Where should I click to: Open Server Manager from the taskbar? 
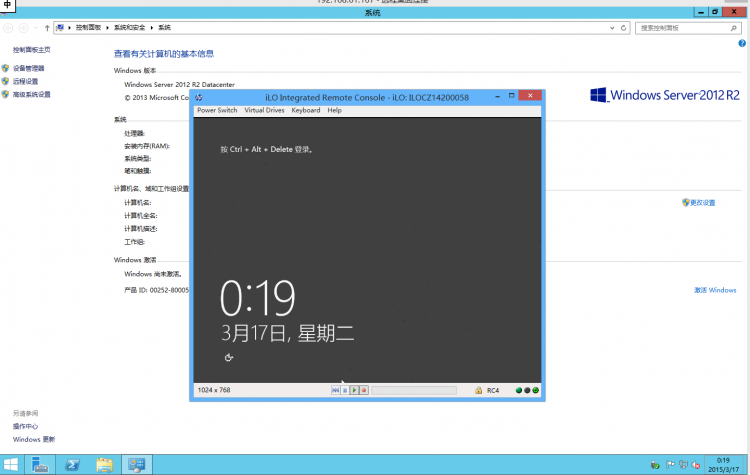(40, 464)
